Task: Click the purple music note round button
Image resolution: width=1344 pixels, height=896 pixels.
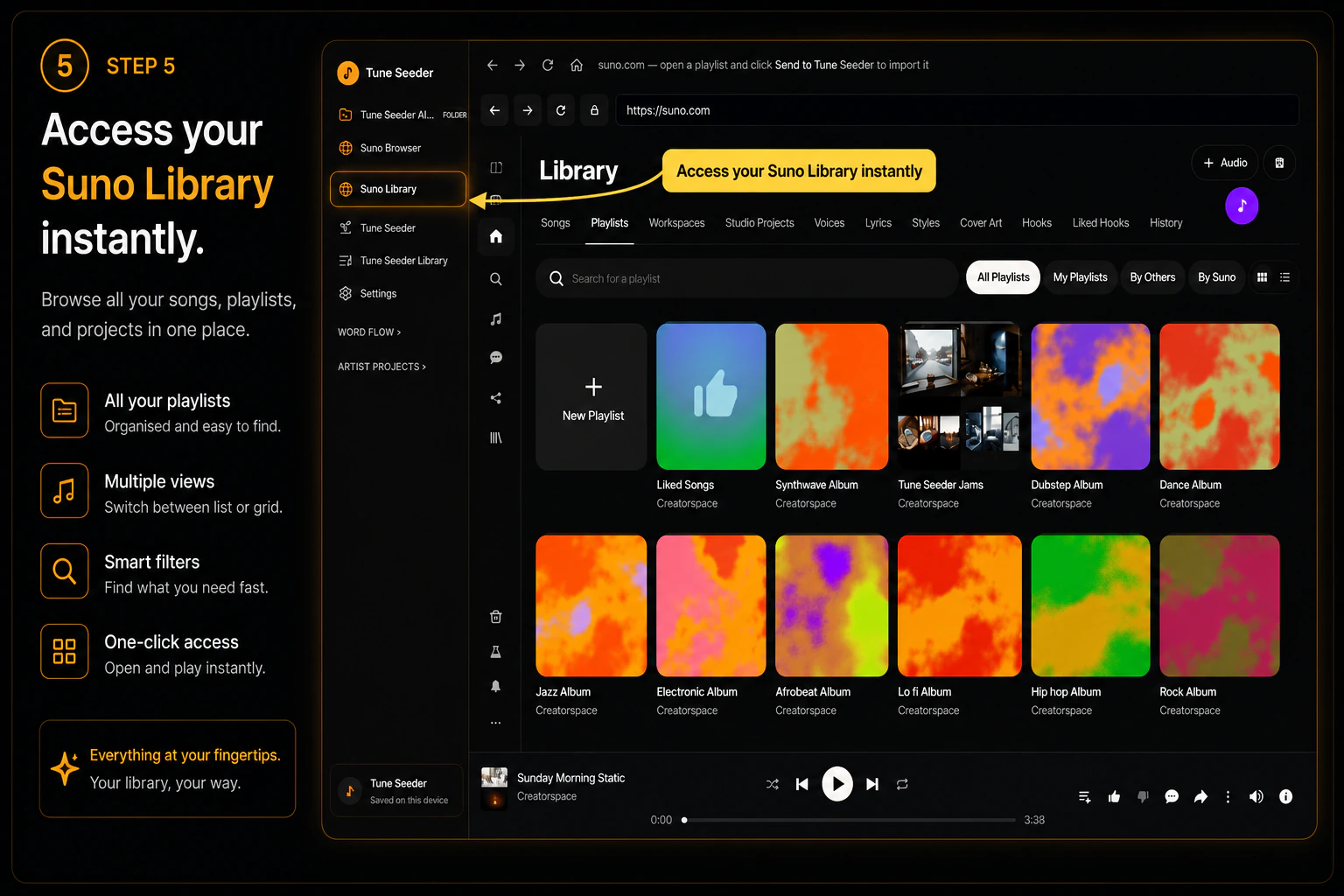Action: (x=1242, y=206)
